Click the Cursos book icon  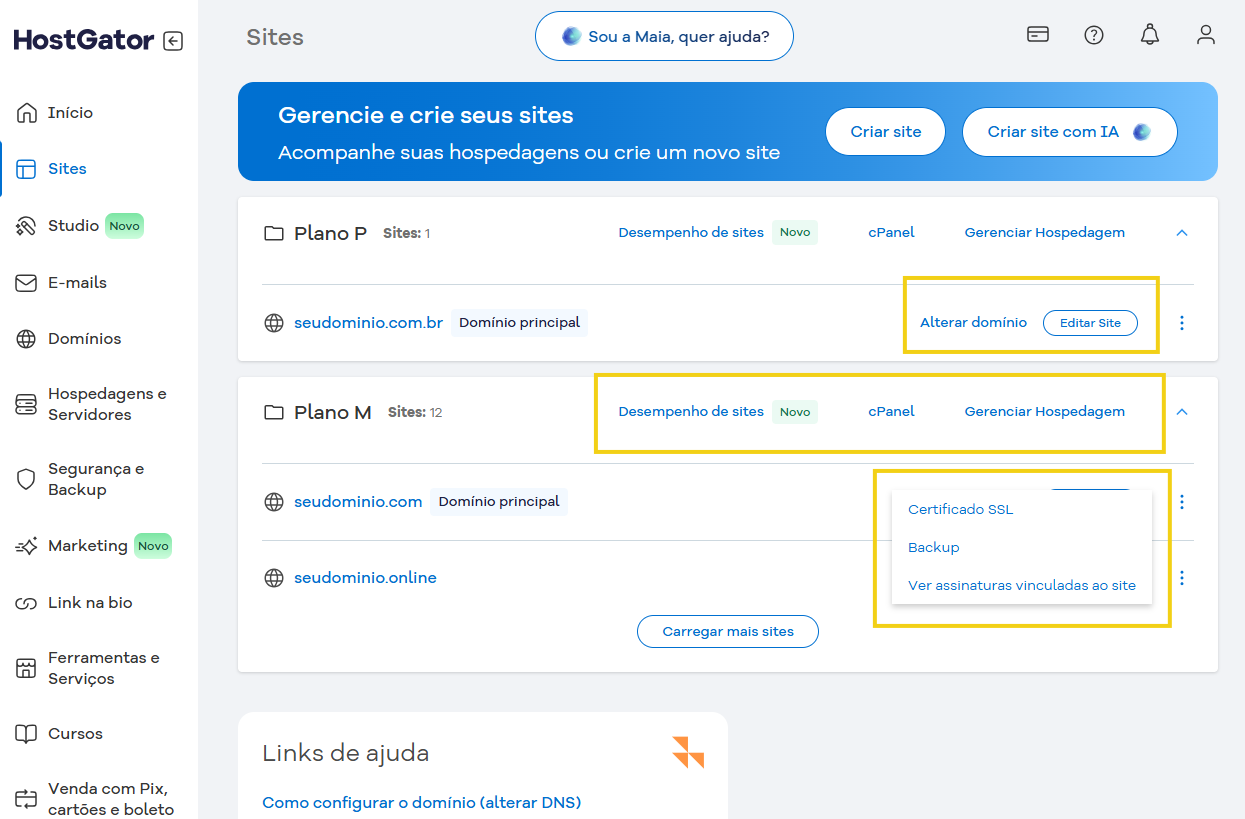click(27, 734)
